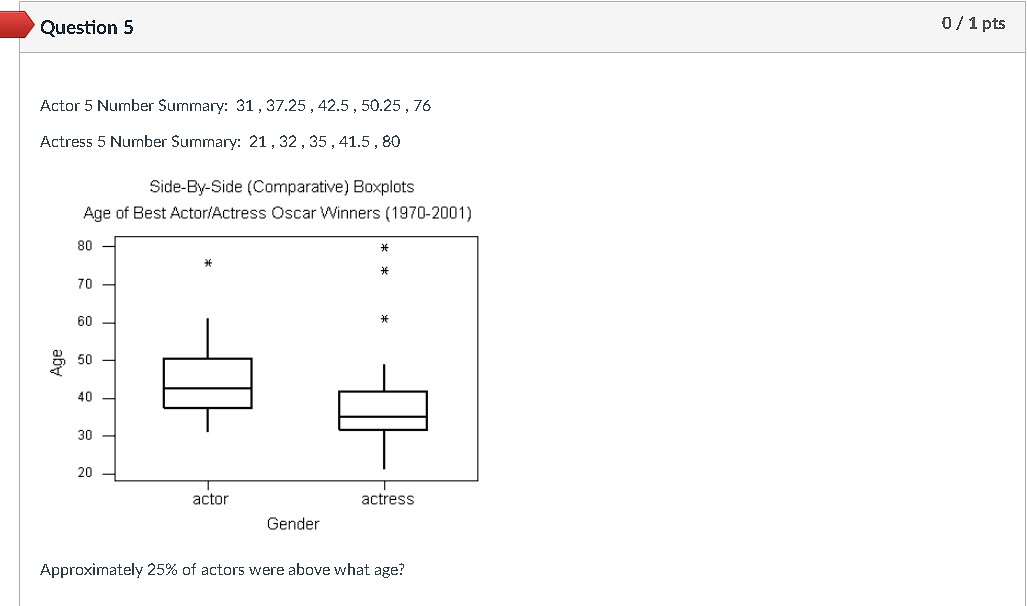The height and width of the screenshot is (606, 1027).
Task: Click the Gender axis label
Action: point(293,523)
